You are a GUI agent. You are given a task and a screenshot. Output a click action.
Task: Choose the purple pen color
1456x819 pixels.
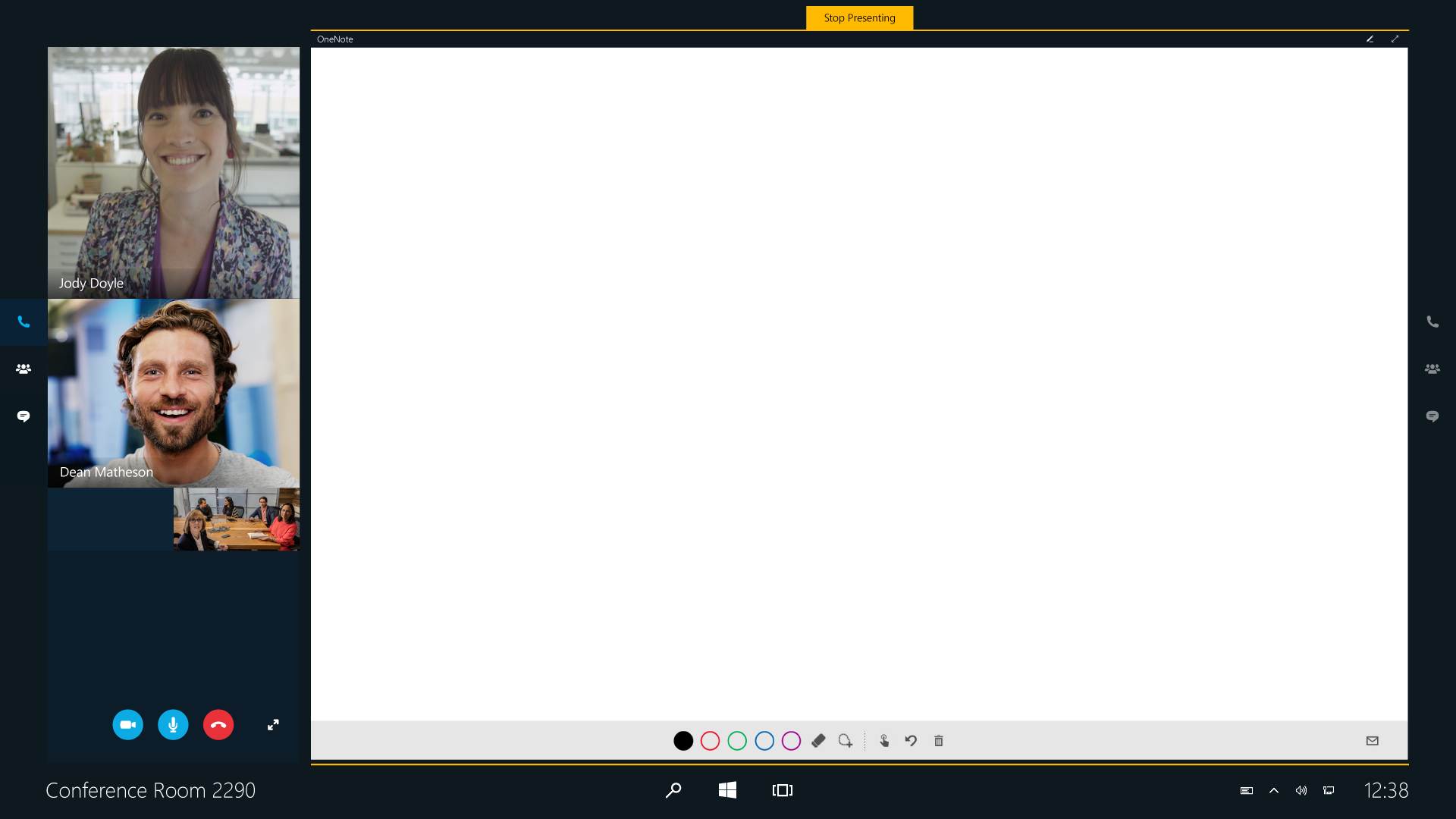tap(791, 741)
